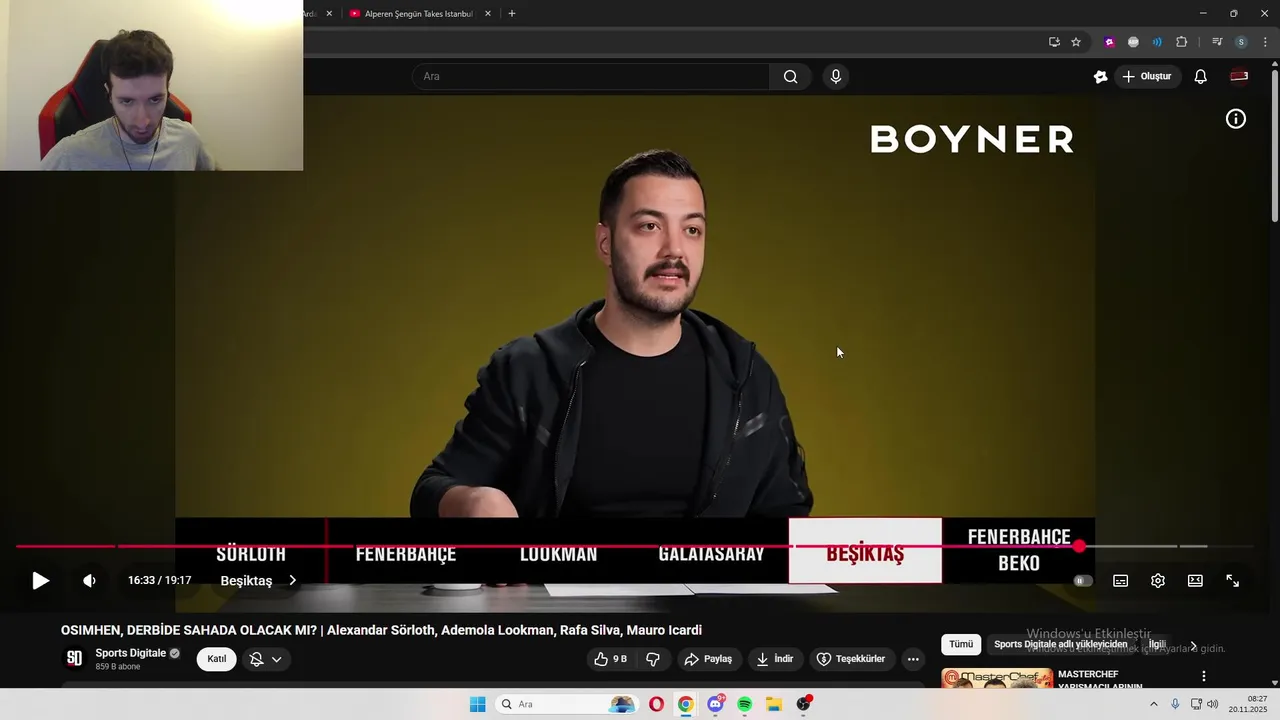Viewport: 1280px width, 720px height.
Task: Open Chrome from the taskbar
Action: tap(686, 705)
